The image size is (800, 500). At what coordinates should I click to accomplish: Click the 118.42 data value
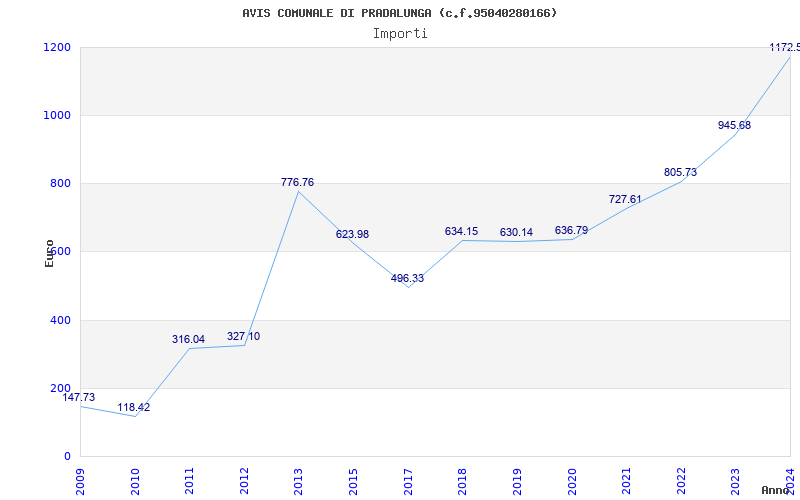click(x=134, y=407)
